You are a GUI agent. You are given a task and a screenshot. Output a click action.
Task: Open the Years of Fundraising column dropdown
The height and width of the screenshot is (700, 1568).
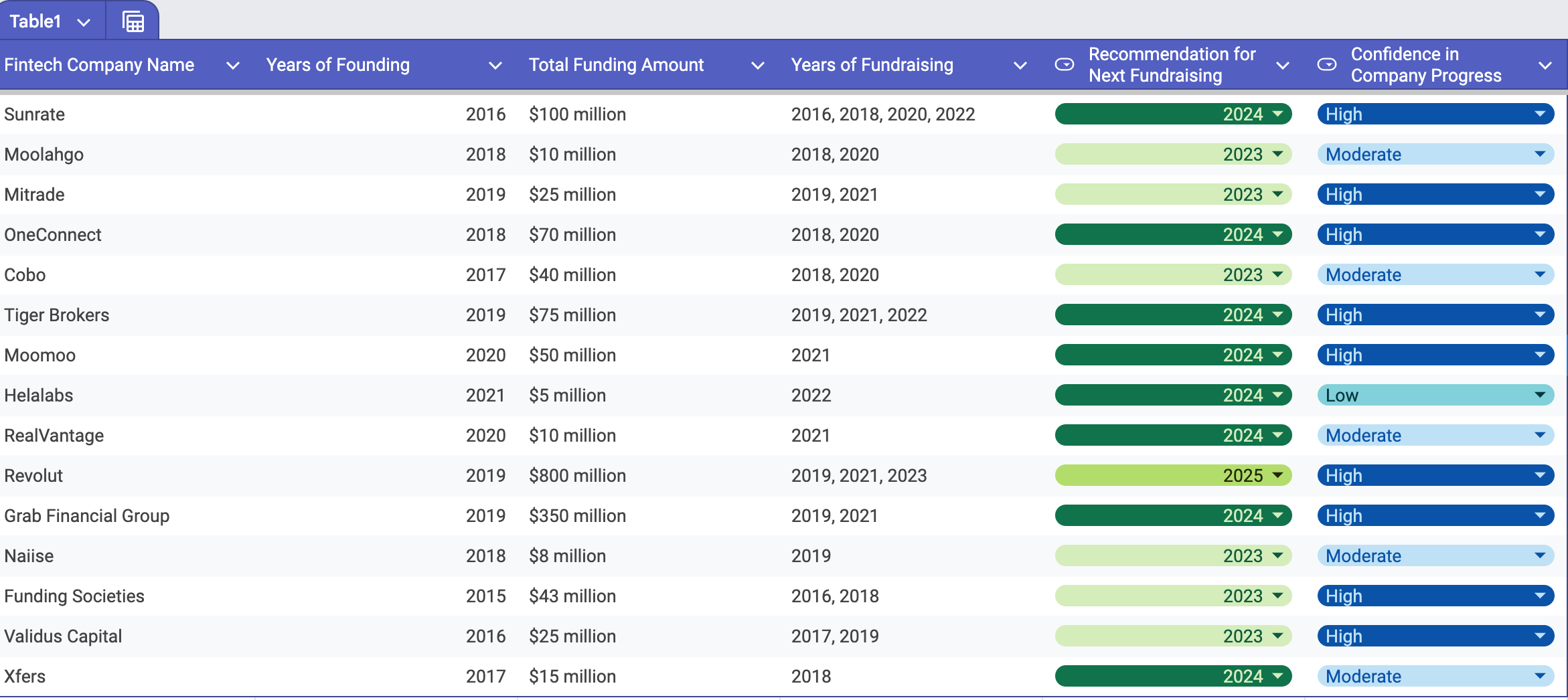click(x=1020, y=66)
